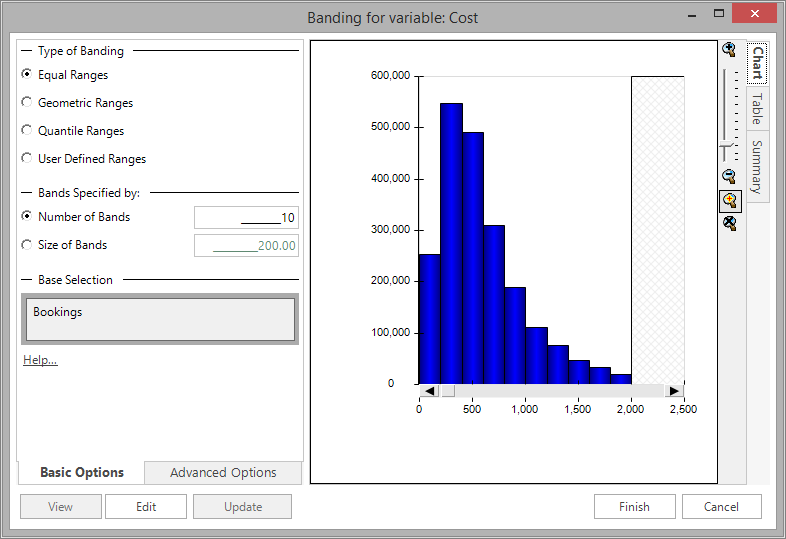The width and height of the screenshot is (786, 539).
Task: Open the Help link
Action: (x=40, y=360)
